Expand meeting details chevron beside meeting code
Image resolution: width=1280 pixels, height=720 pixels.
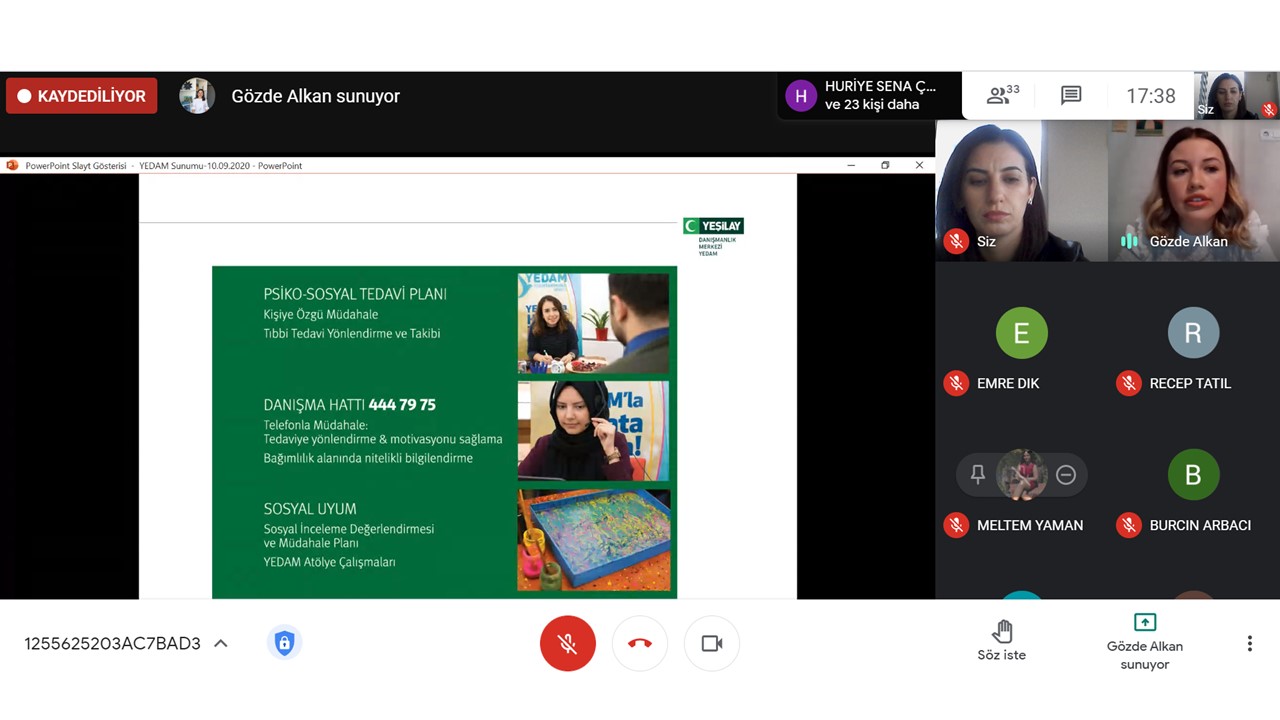pos(221,643)
